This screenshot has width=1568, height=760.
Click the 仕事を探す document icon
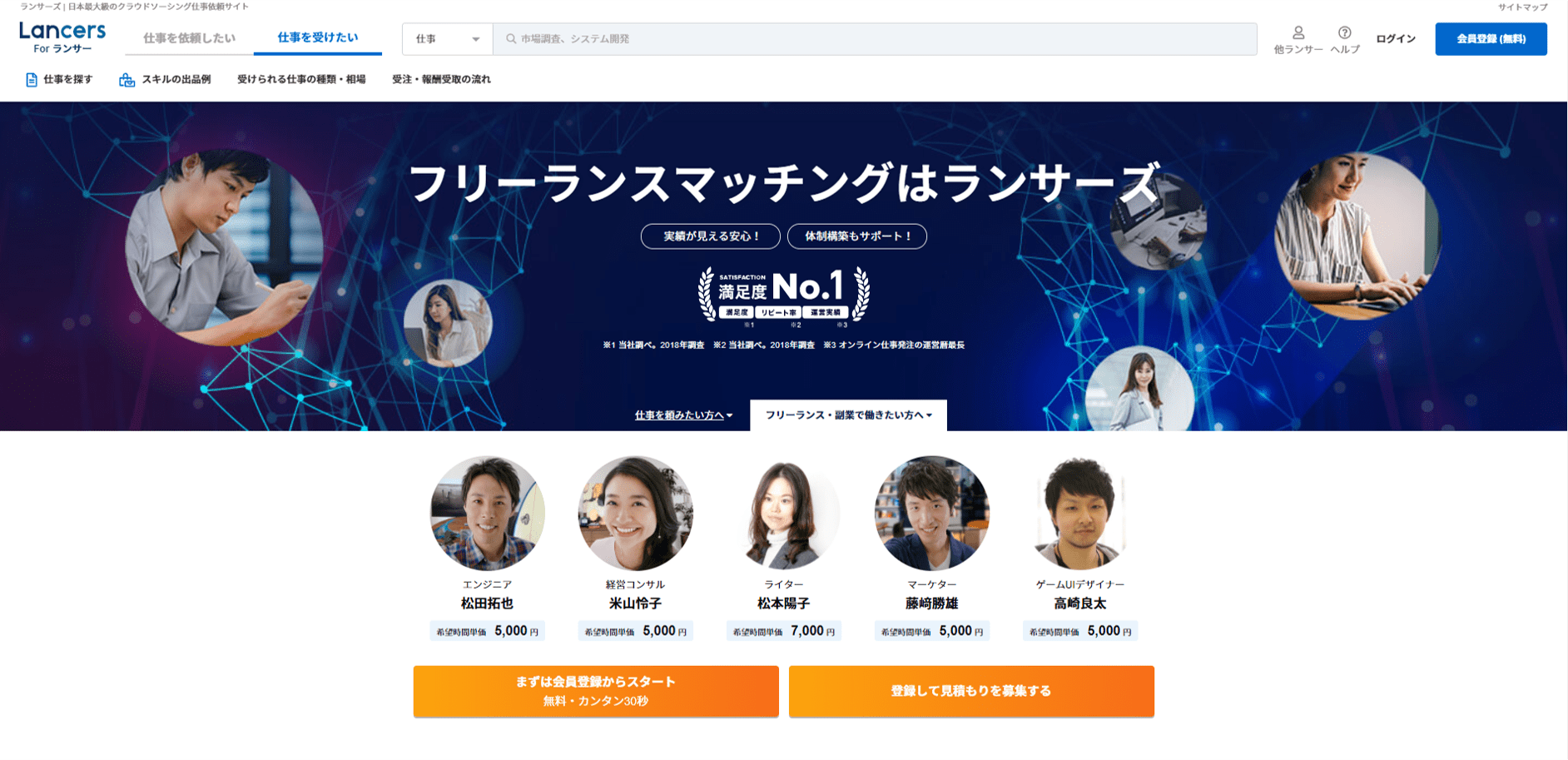32,80
